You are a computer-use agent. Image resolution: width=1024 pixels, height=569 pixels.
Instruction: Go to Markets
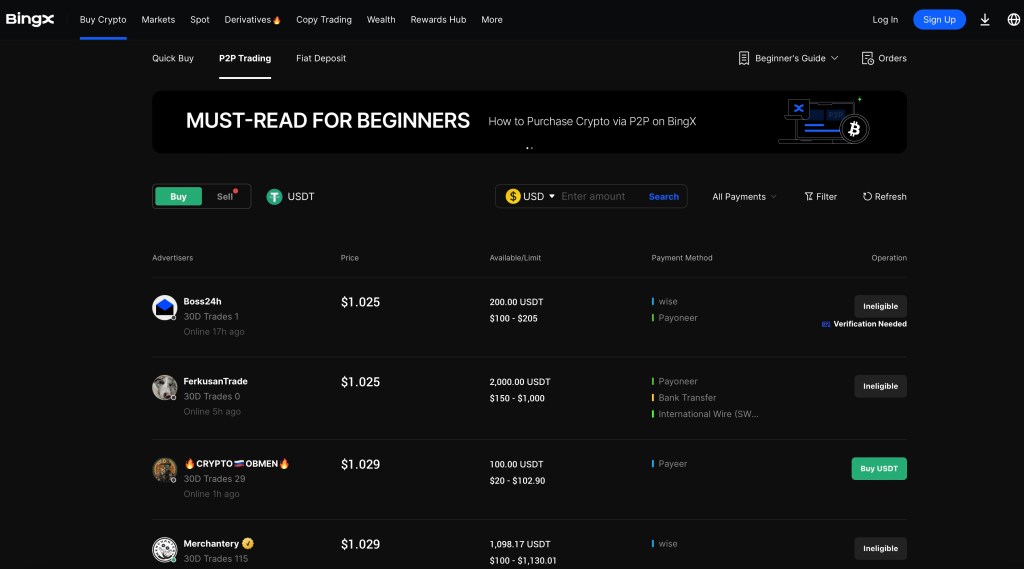point(158,20)
